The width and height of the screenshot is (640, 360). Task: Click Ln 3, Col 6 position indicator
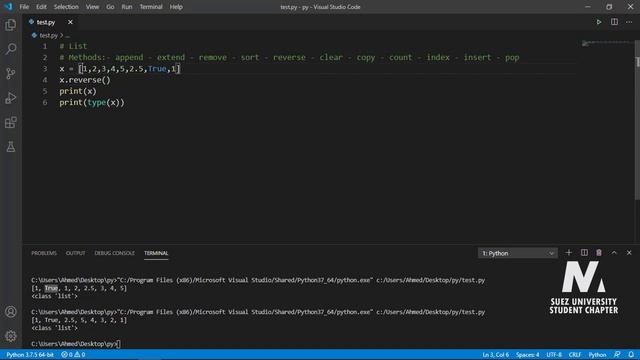496,354
